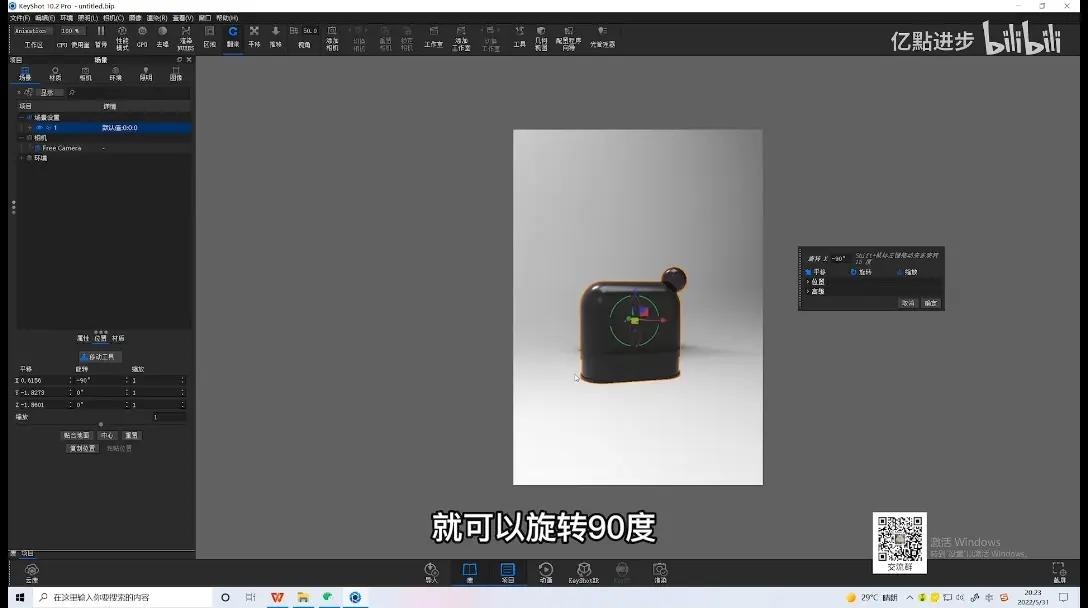The height and width of the screenshot is (608, 1088).
Task: Expand the 位置 section in move dialog
Action: [815, 282]
